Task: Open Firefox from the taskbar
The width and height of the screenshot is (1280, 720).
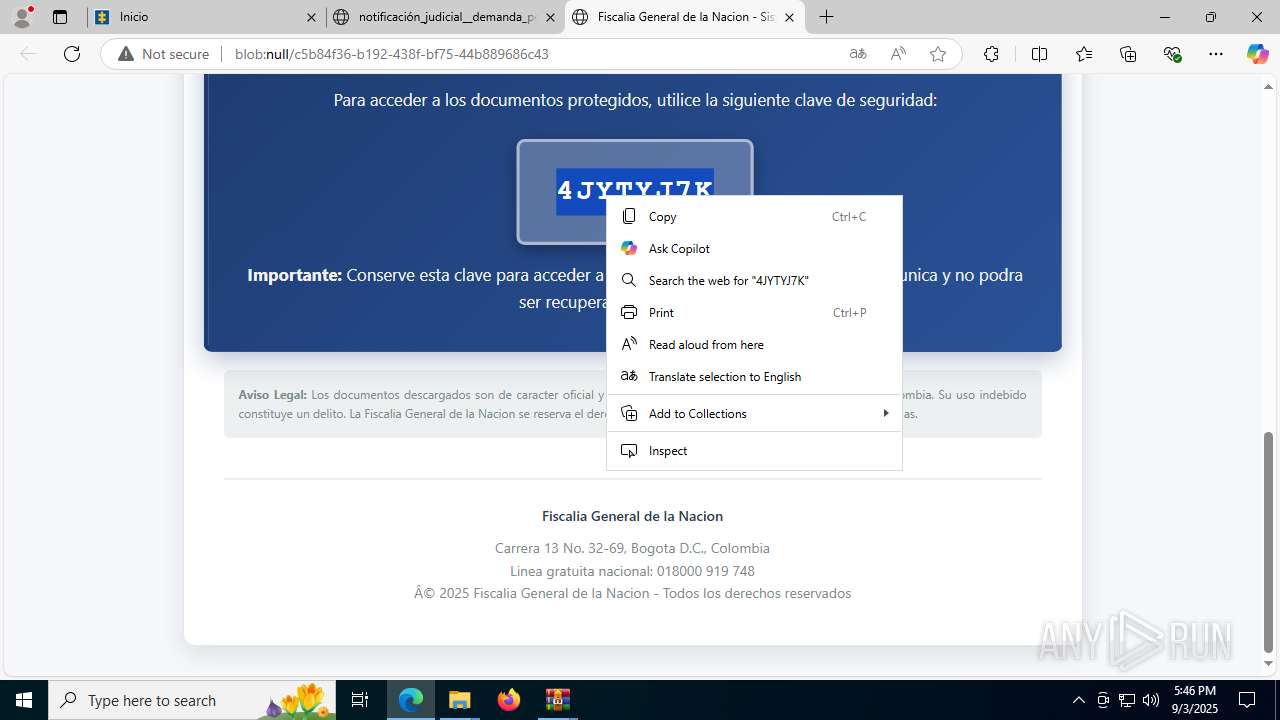Action: [x=509, y=700]
